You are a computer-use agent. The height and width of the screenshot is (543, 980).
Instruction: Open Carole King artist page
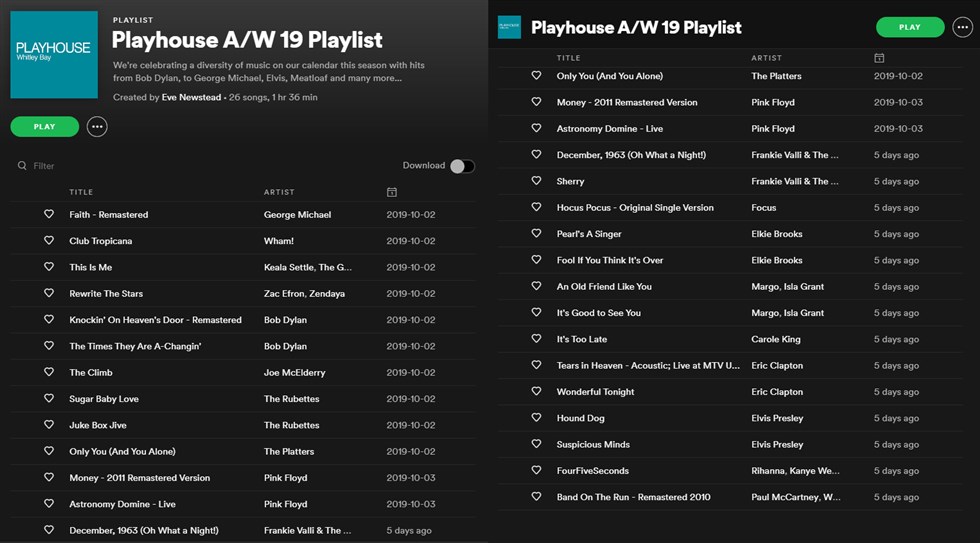776,339
